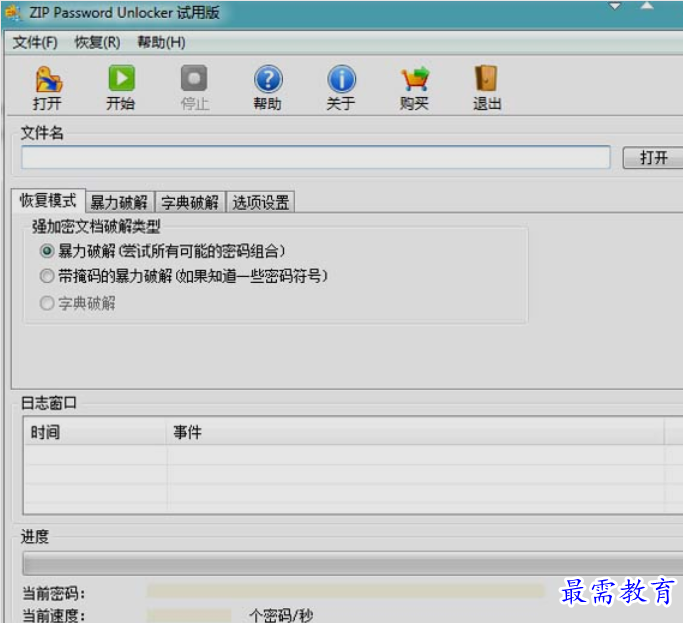The image size is (683, 623).
Task: Click inside the 文件名 input field
Action: (x=316, y=157)
